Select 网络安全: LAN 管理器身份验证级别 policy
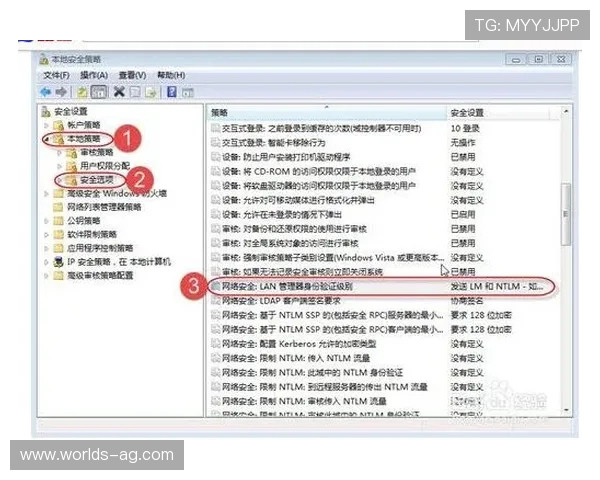Image resolution: width=600 pixels, height=480 pixels. click(287, 286)
